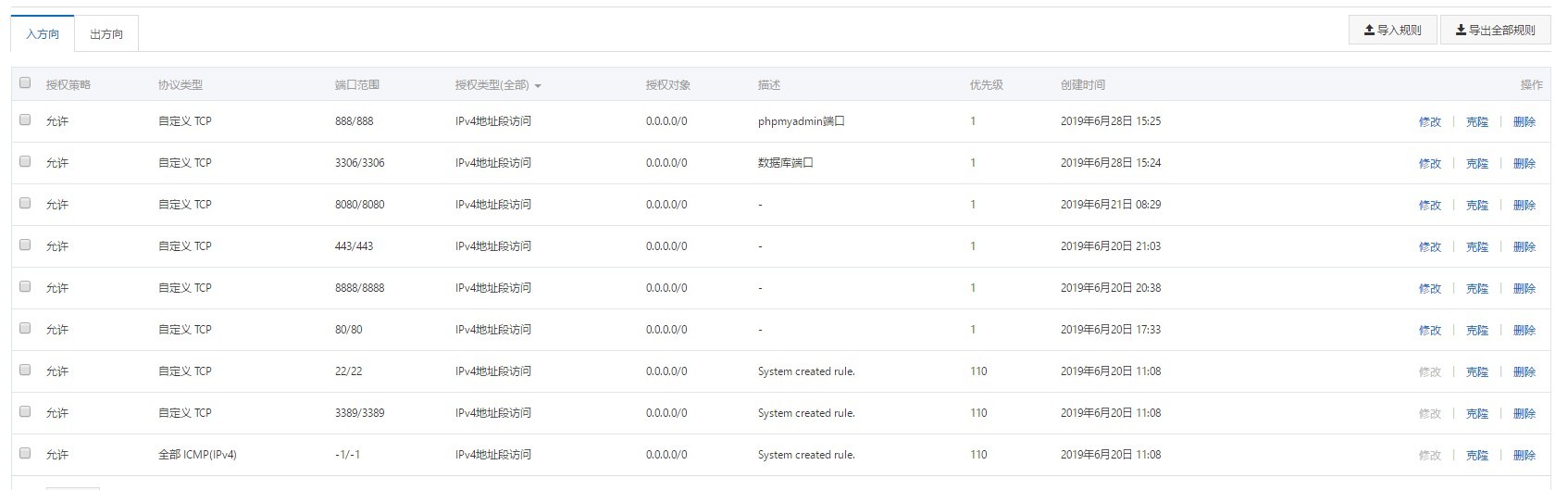Check the box for port 80/80 rule
This screenshot has width=1568, height=490.
tap(25, 328)
